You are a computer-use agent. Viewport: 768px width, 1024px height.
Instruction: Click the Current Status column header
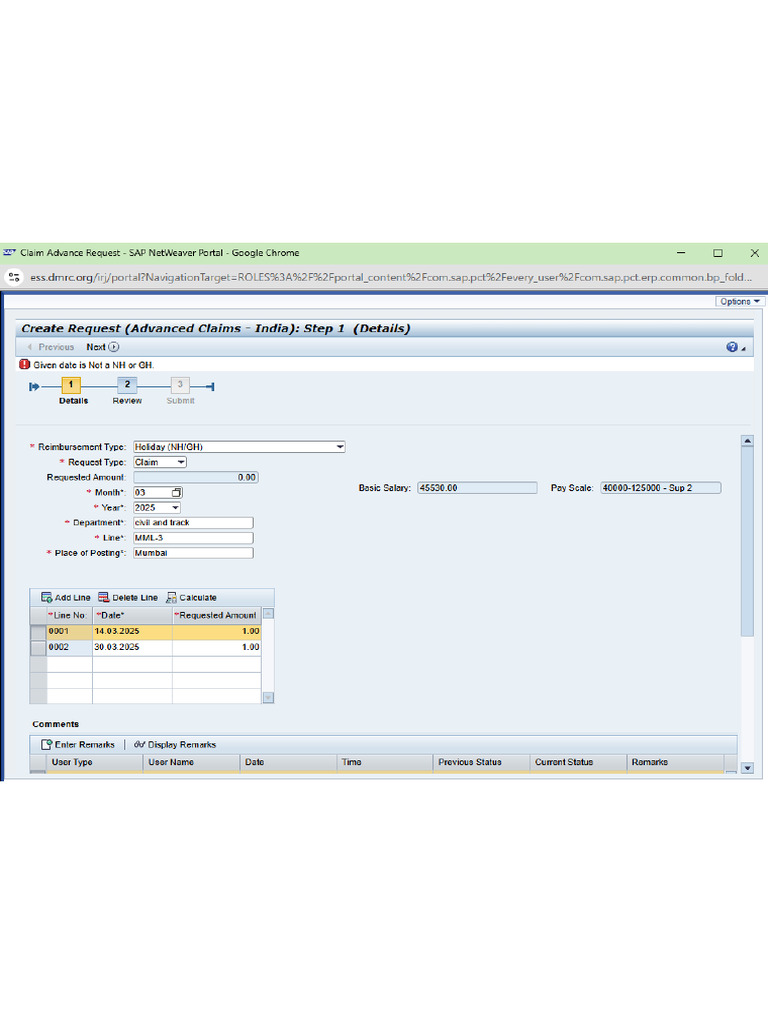[x=578, y=762]
